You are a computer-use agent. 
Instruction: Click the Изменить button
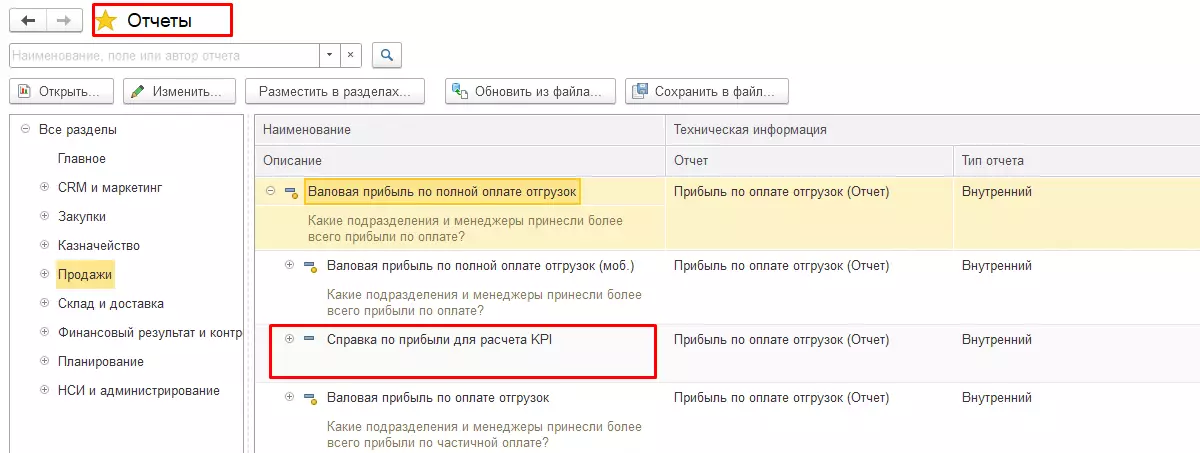click(179, 91)
